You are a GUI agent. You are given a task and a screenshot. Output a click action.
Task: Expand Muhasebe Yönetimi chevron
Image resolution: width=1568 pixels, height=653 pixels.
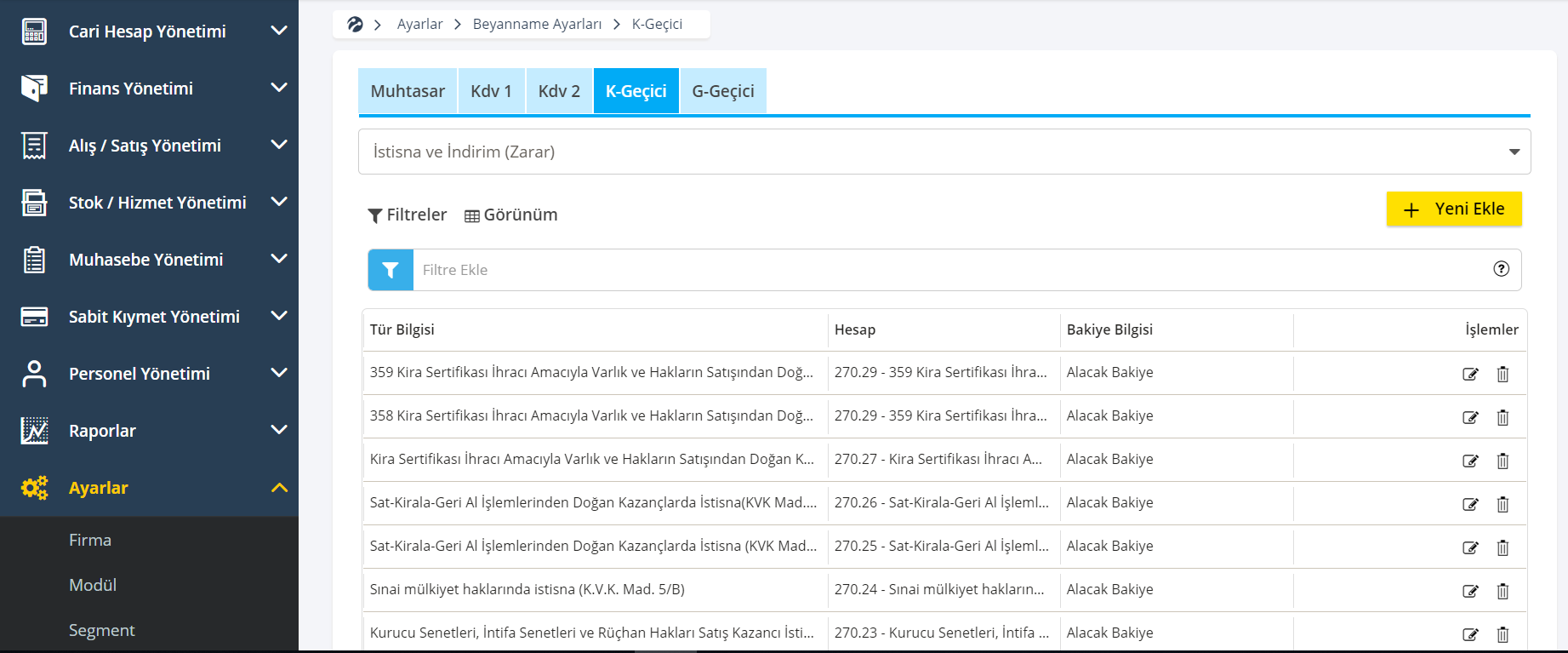click(279, 259)
